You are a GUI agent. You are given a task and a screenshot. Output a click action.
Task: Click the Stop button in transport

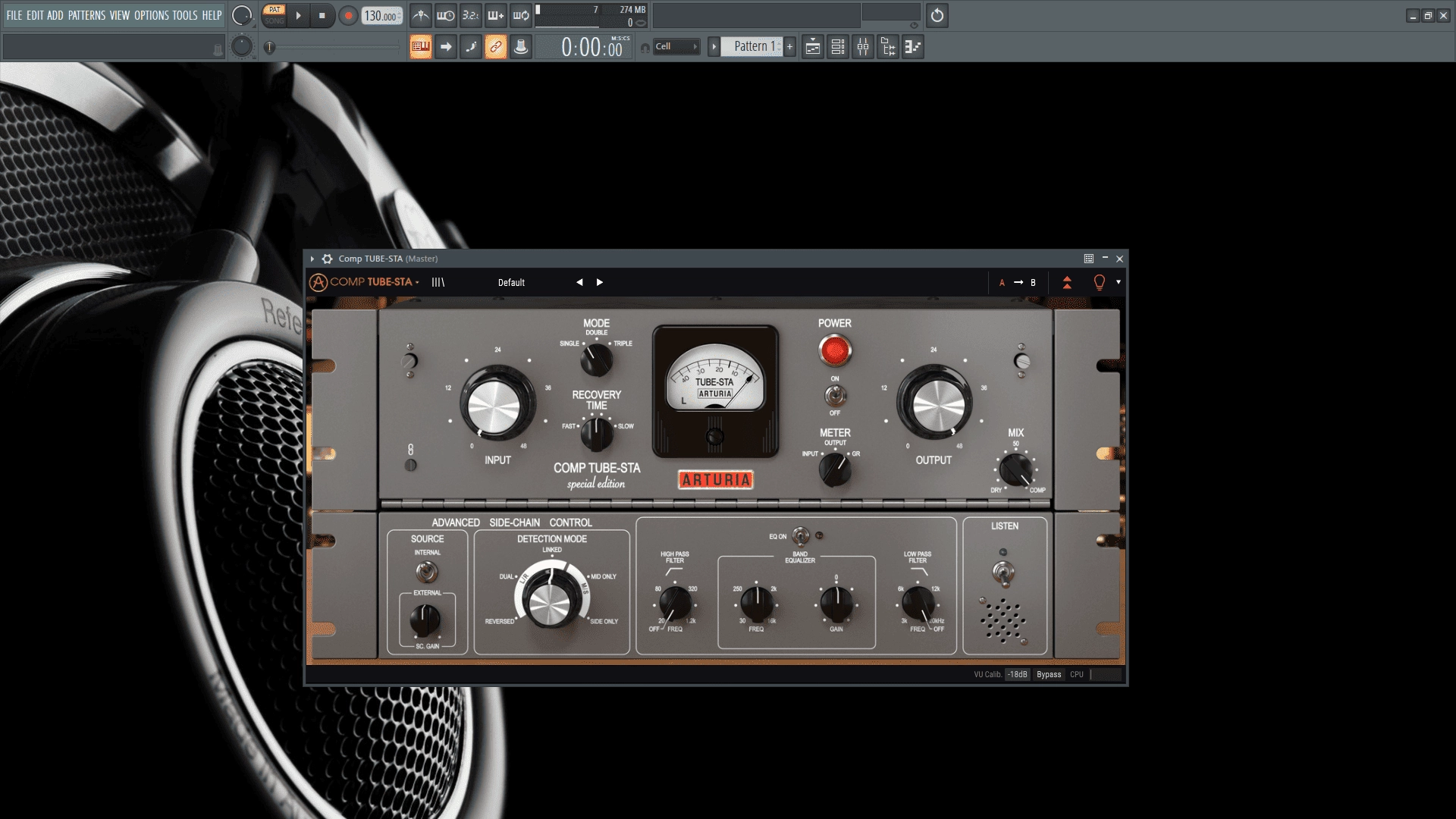pos(322,15)
